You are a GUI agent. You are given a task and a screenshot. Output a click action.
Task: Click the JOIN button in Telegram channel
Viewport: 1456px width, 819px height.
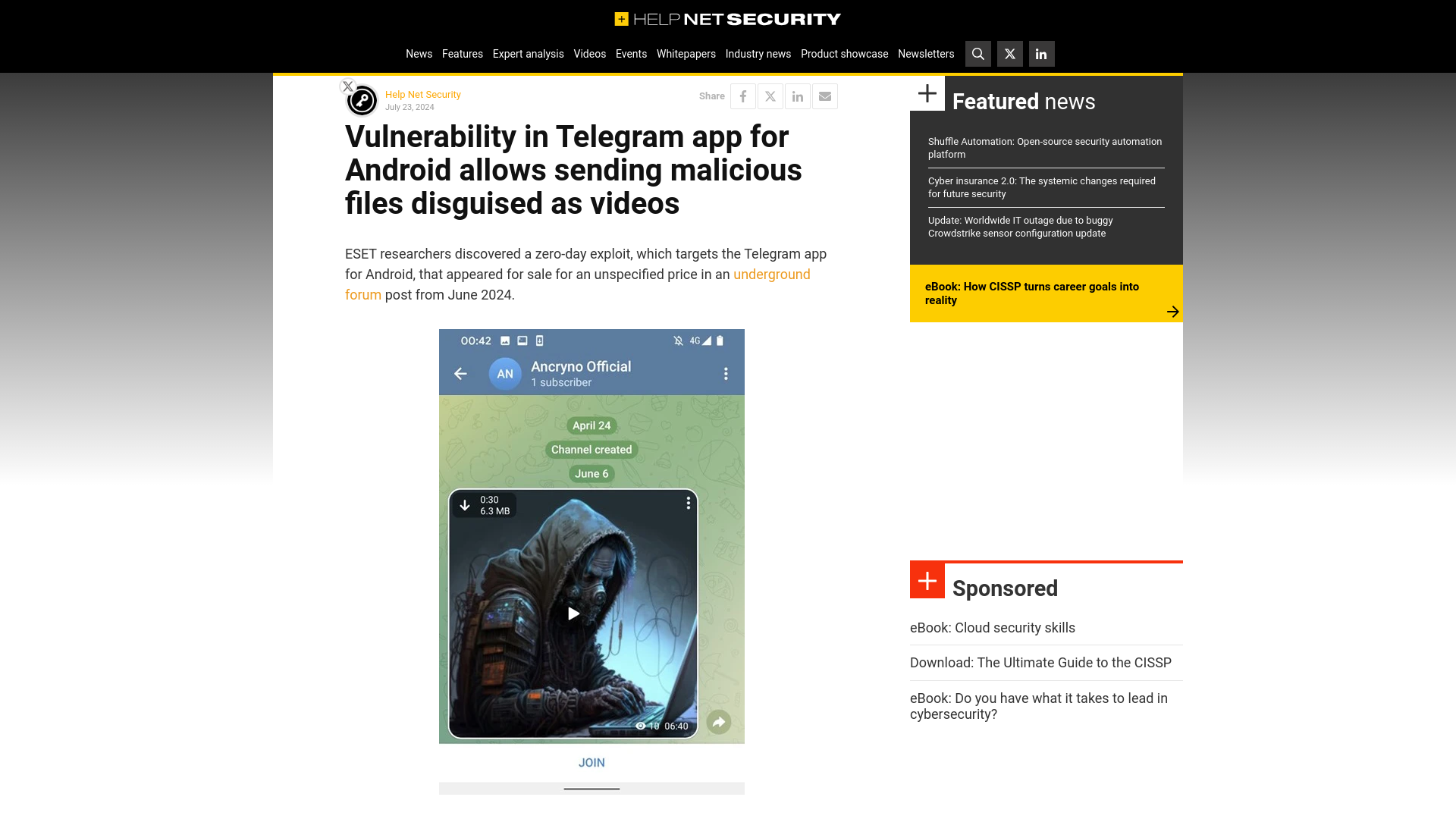591,762
